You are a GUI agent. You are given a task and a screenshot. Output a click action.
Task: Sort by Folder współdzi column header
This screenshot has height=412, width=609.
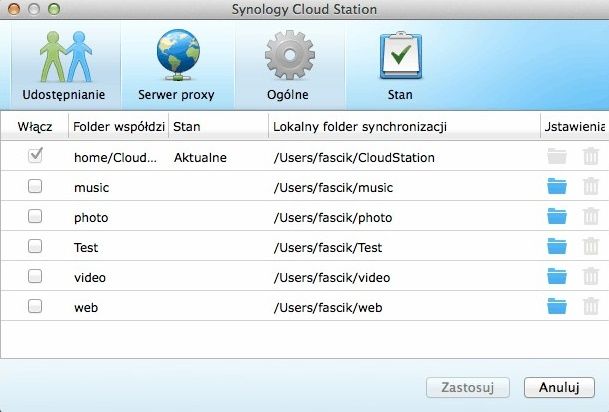point(119,127)
